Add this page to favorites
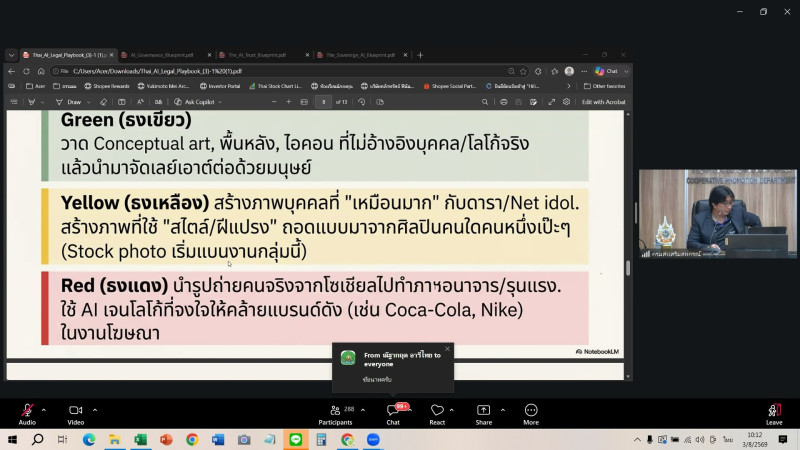The width and height of the screenshot is (800, 450). tap(523, 71)
